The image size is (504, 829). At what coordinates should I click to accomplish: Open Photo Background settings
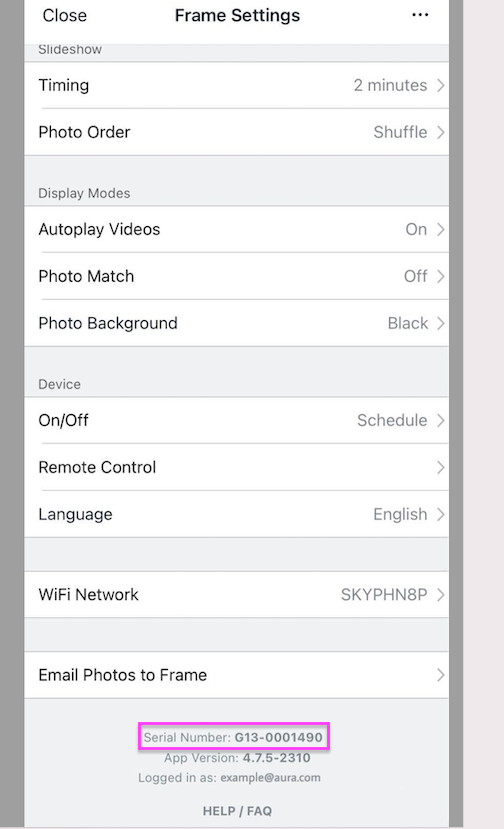(236, 323)
